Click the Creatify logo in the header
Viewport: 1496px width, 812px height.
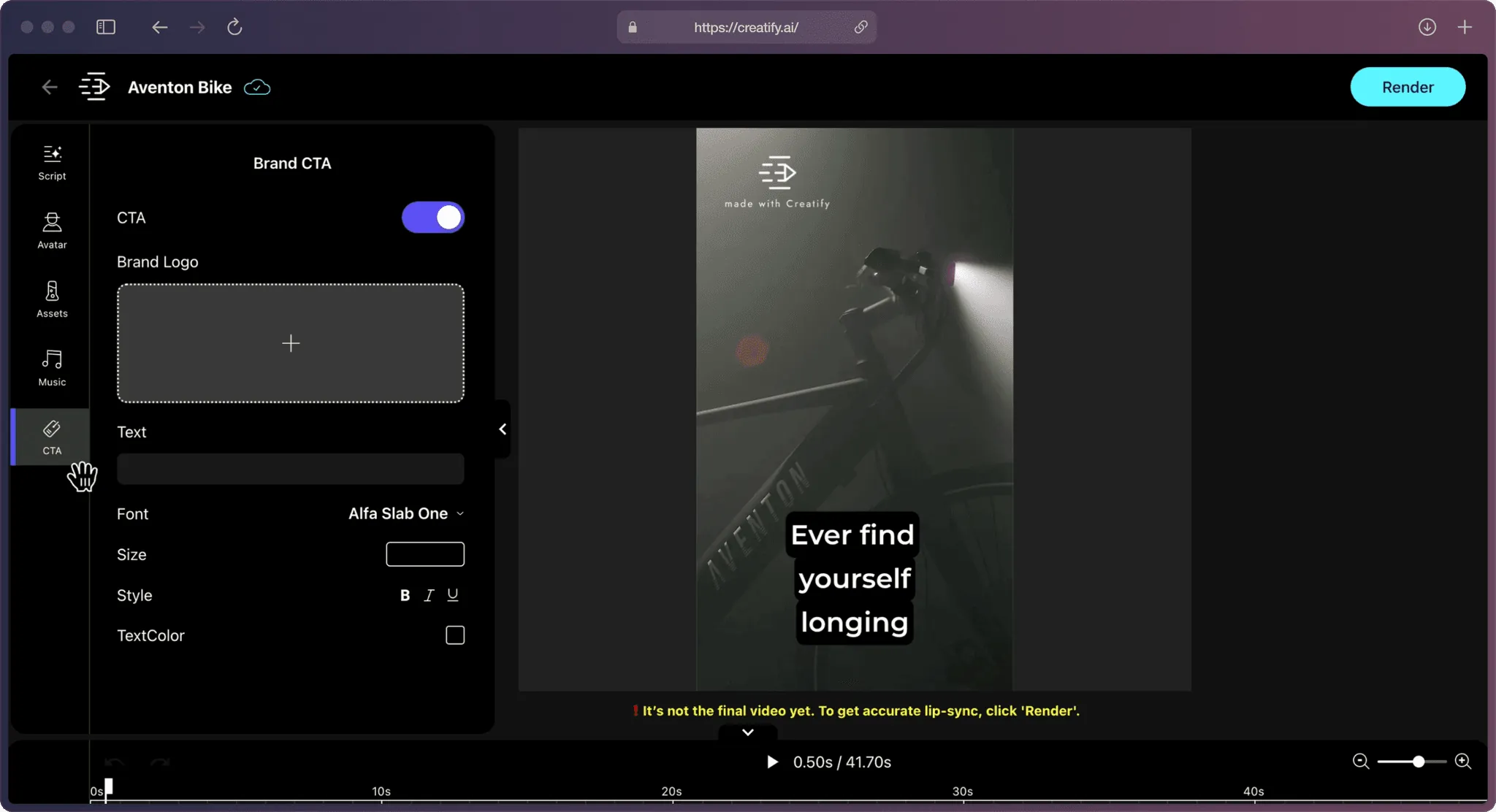click(x=94, y=87)
